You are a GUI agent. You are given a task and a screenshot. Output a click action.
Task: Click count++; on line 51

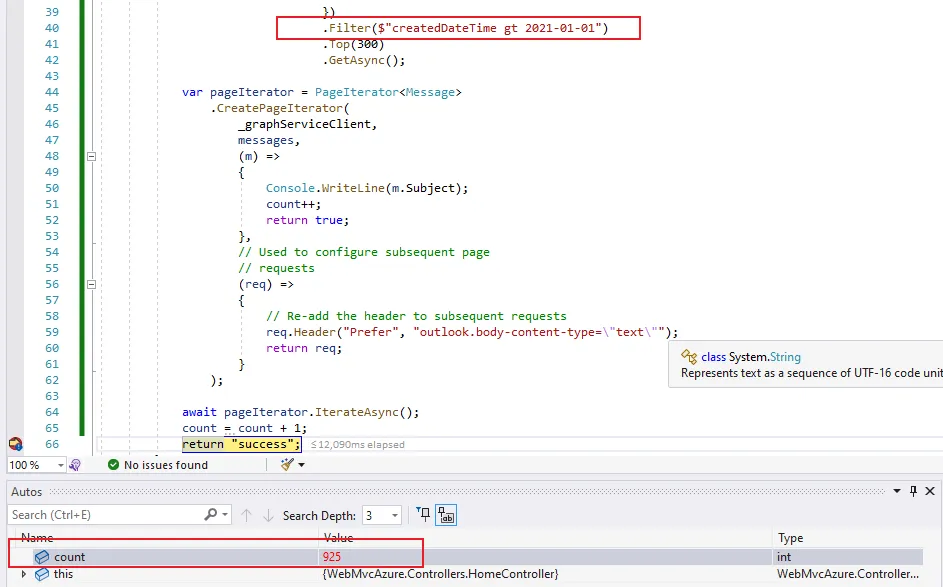point(293,204)
